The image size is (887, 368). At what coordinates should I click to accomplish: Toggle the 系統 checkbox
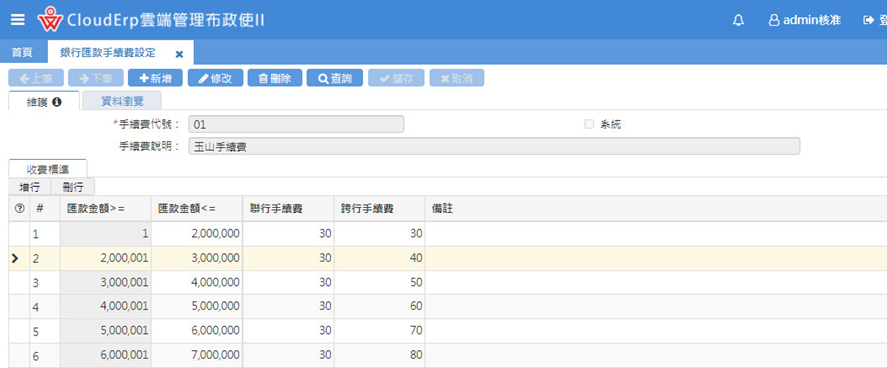pyautogui.click(x=589, y=124)
